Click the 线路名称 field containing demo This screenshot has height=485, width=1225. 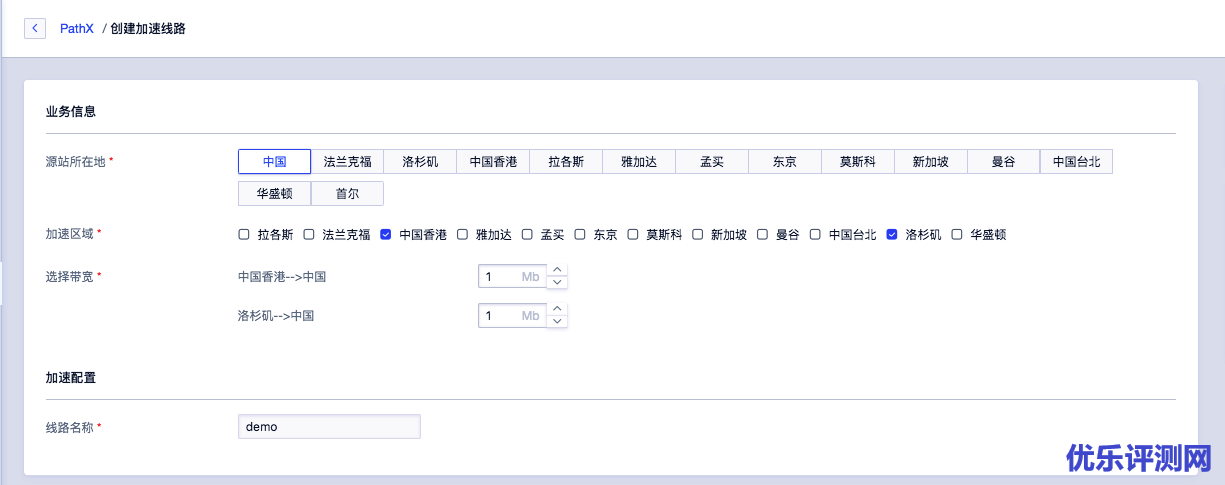tap(329, 427)
